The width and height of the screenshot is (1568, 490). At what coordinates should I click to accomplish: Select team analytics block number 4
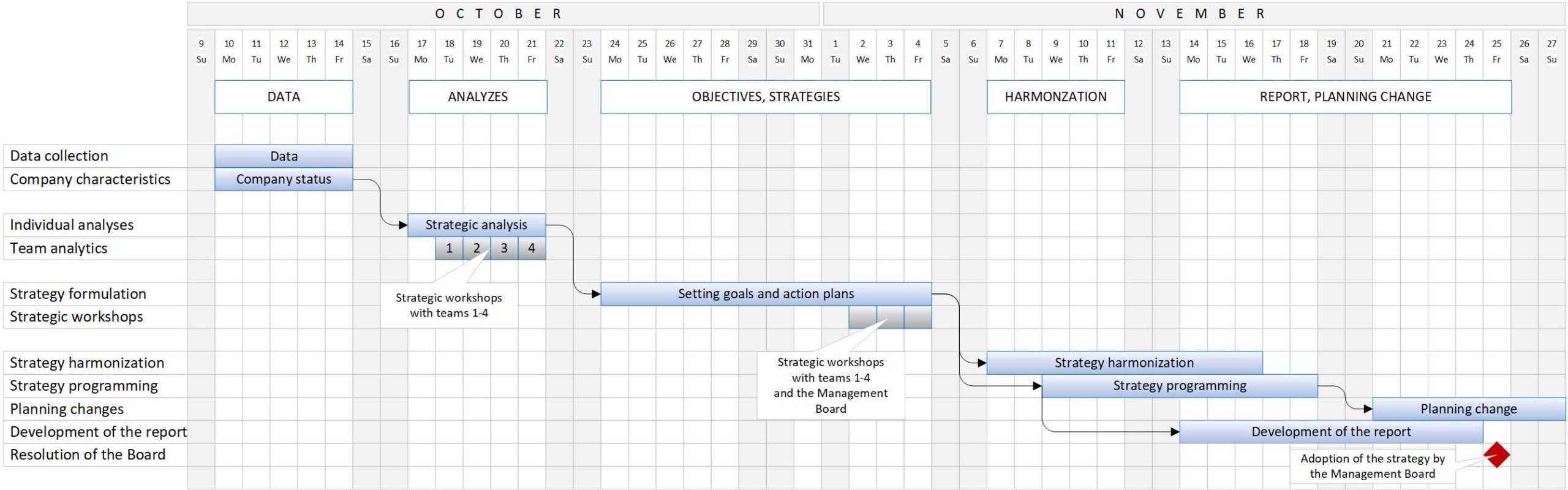pyautogui.click(x=532, y=248)
